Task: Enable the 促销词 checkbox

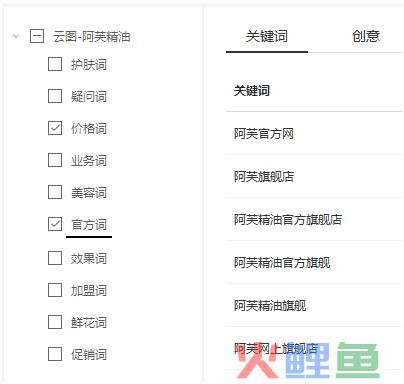Action: coord(55,354)
